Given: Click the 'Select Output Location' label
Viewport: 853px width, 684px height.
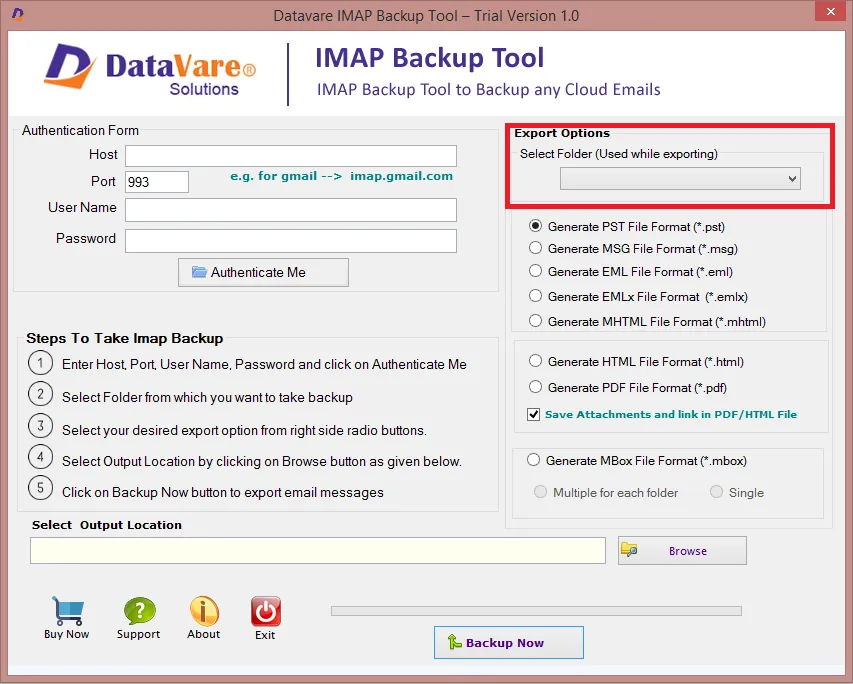Looking at the screenshot, I should tap(107, 525).
